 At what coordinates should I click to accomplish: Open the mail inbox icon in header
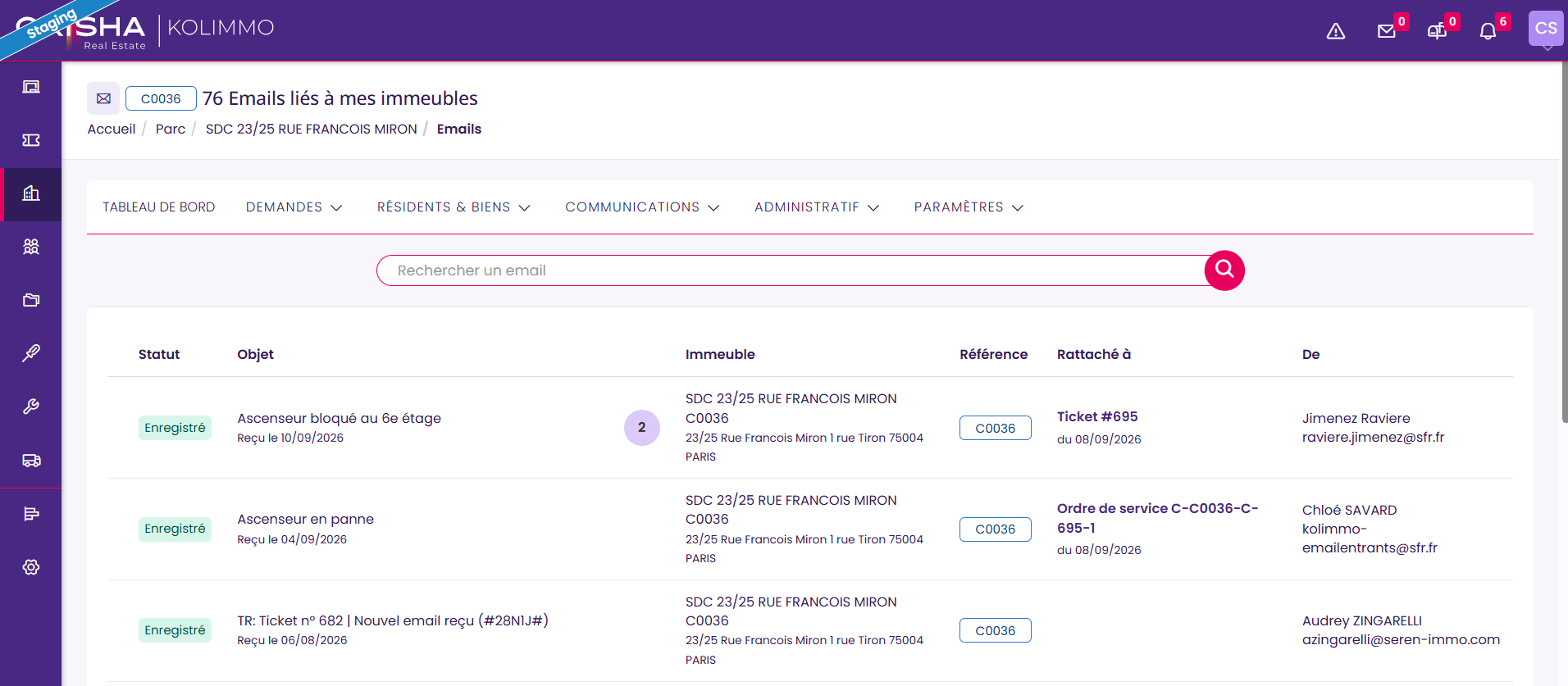click(1387, 31)
